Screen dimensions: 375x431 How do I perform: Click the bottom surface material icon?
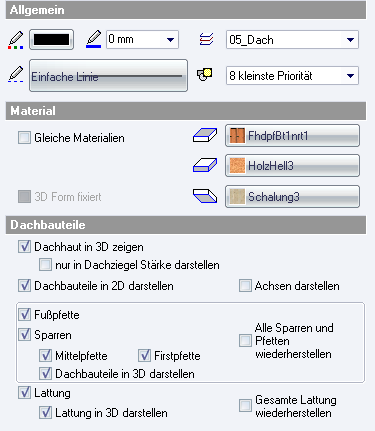coord(205,196)
